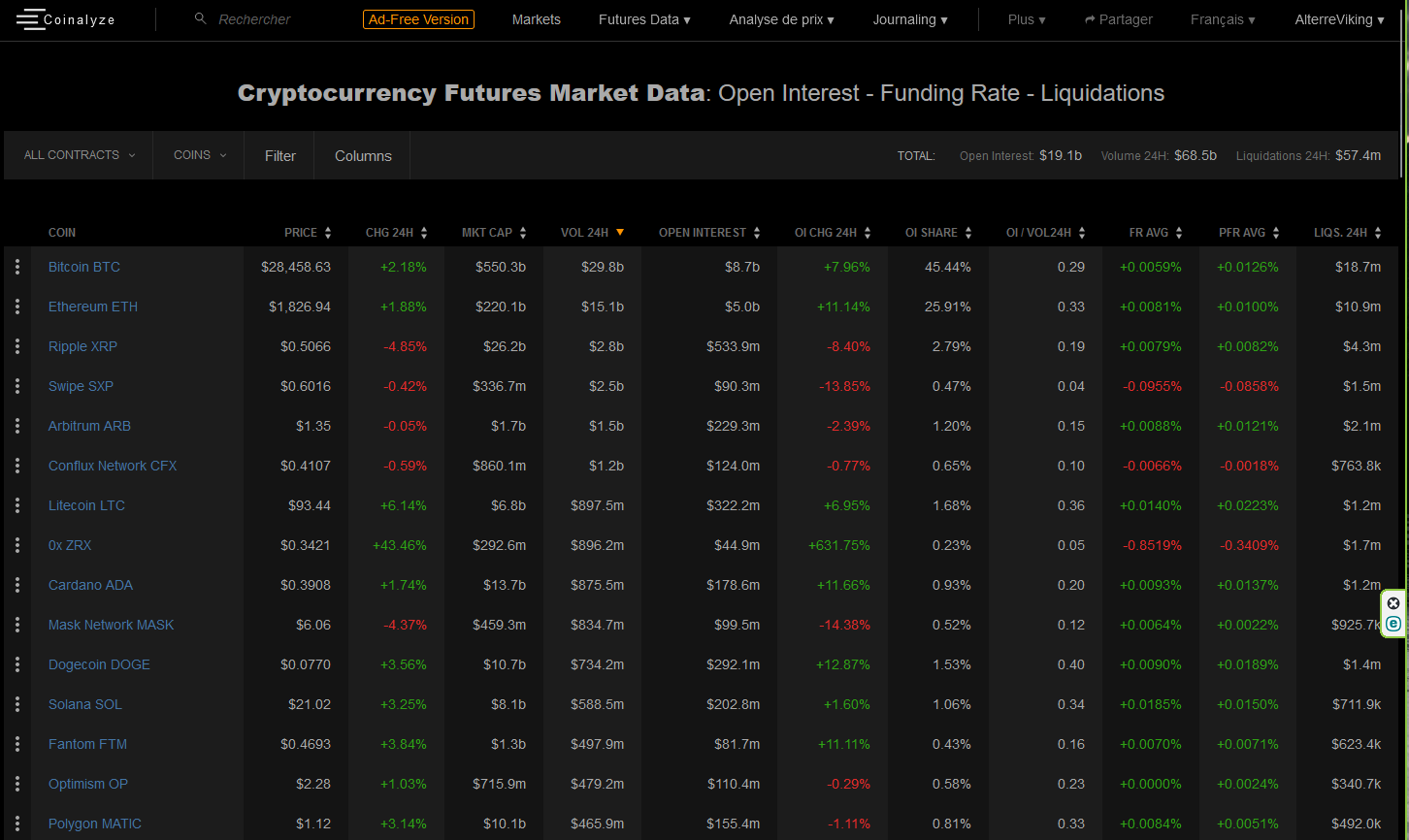Open the Ethereum ETH coin link
This screenshot has height=840, width=1409.
[x=93, y=307]
